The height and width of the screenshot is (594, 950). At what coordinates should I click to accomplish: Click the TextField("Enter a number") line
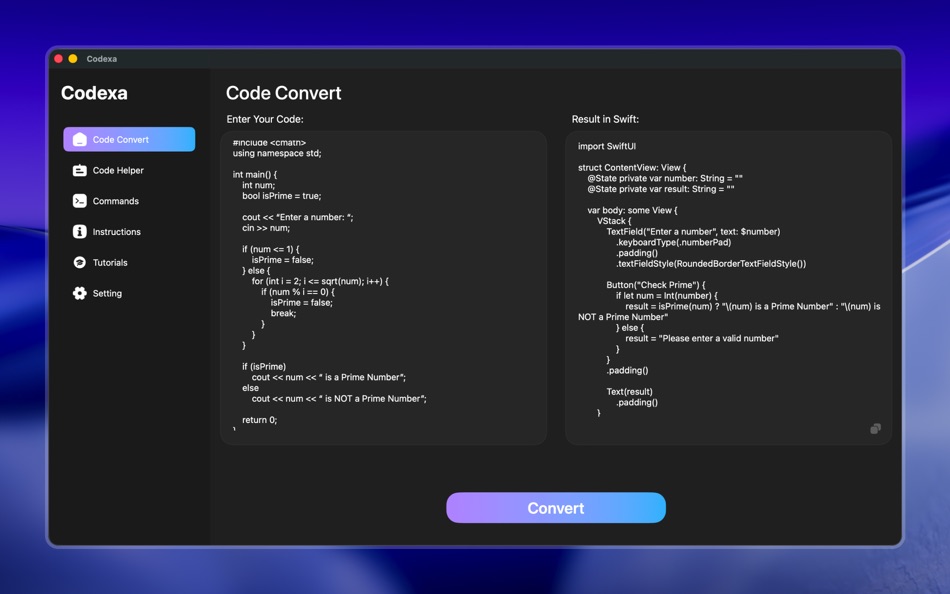coord(693,232)
